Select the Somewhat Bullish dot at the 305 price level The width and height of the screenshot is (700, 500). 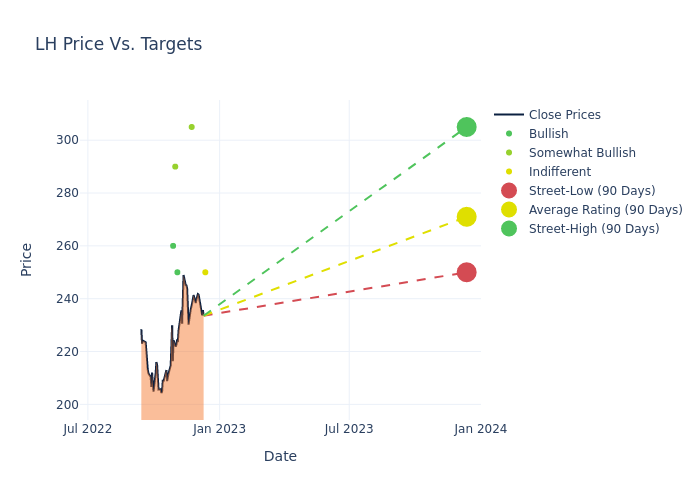click(x=191, y=127)
